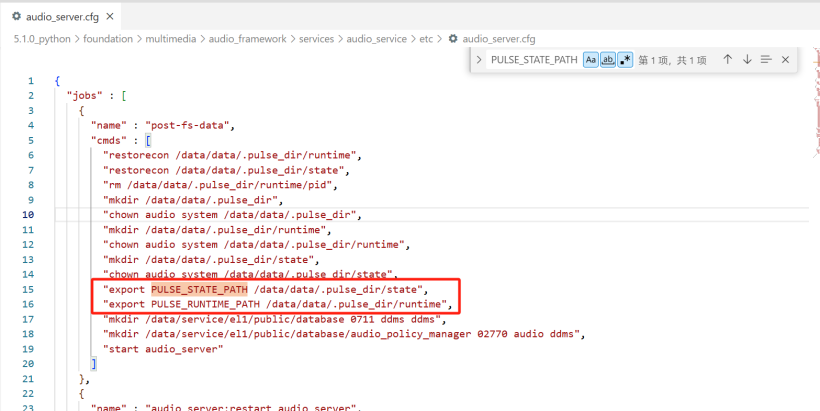Click "restorecon /data/data/.pulse_dir/state" line
820x411 pixels.
[226, 170]
